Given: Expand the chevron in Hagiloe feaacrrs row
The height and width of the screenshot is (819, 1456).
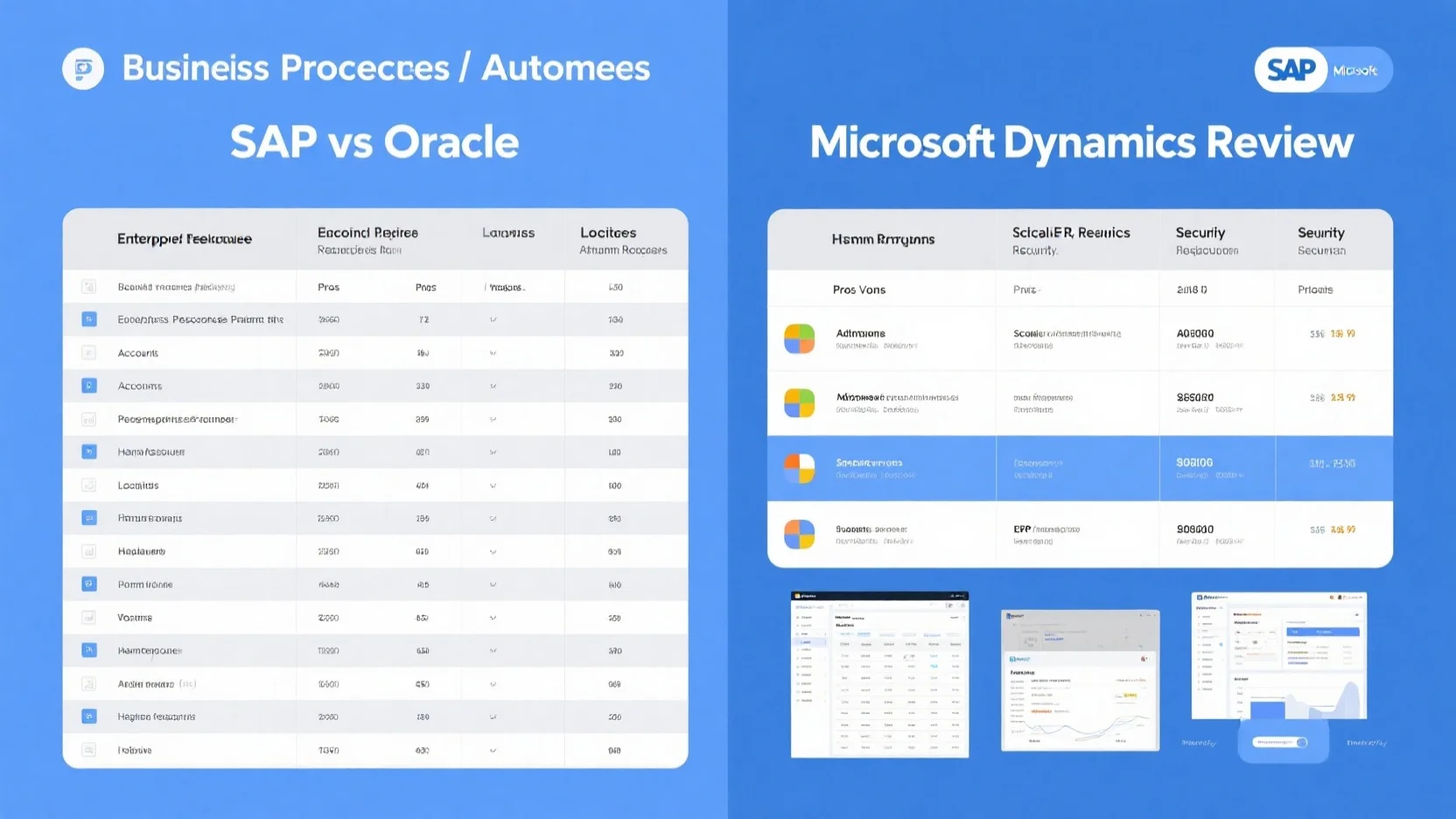Looking at the screenshot, I should click(493, 717).
